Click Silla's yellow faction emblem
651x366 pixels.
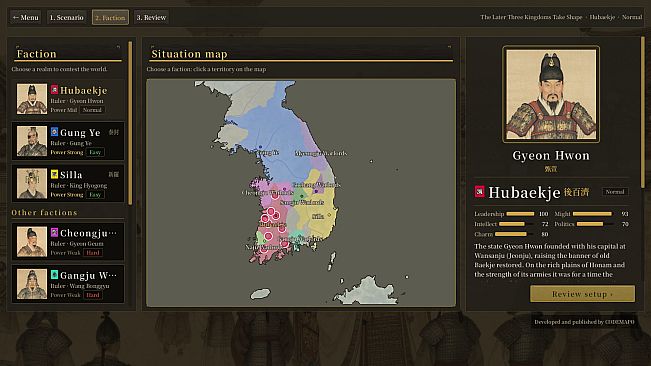point(54,174)
